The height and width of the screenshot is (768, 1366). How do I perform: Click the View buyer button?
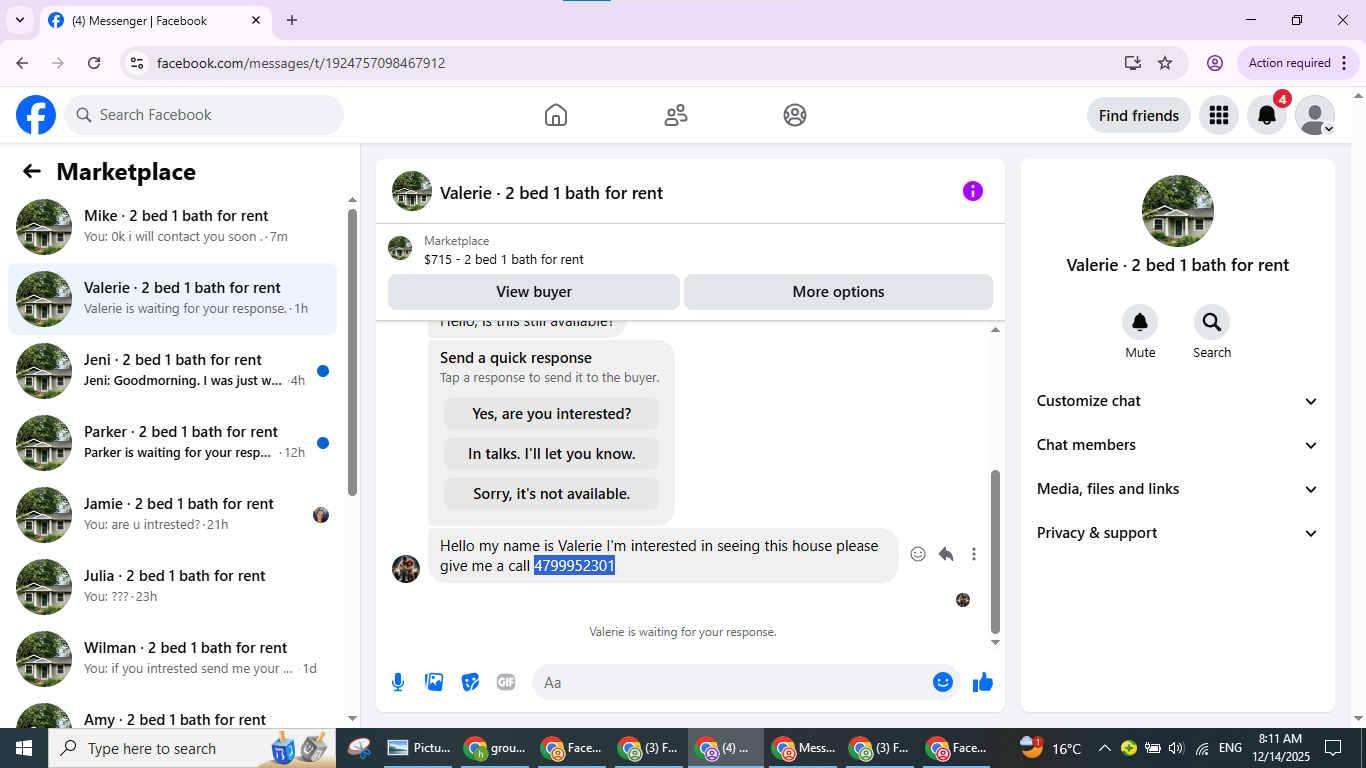coord(534,292)
